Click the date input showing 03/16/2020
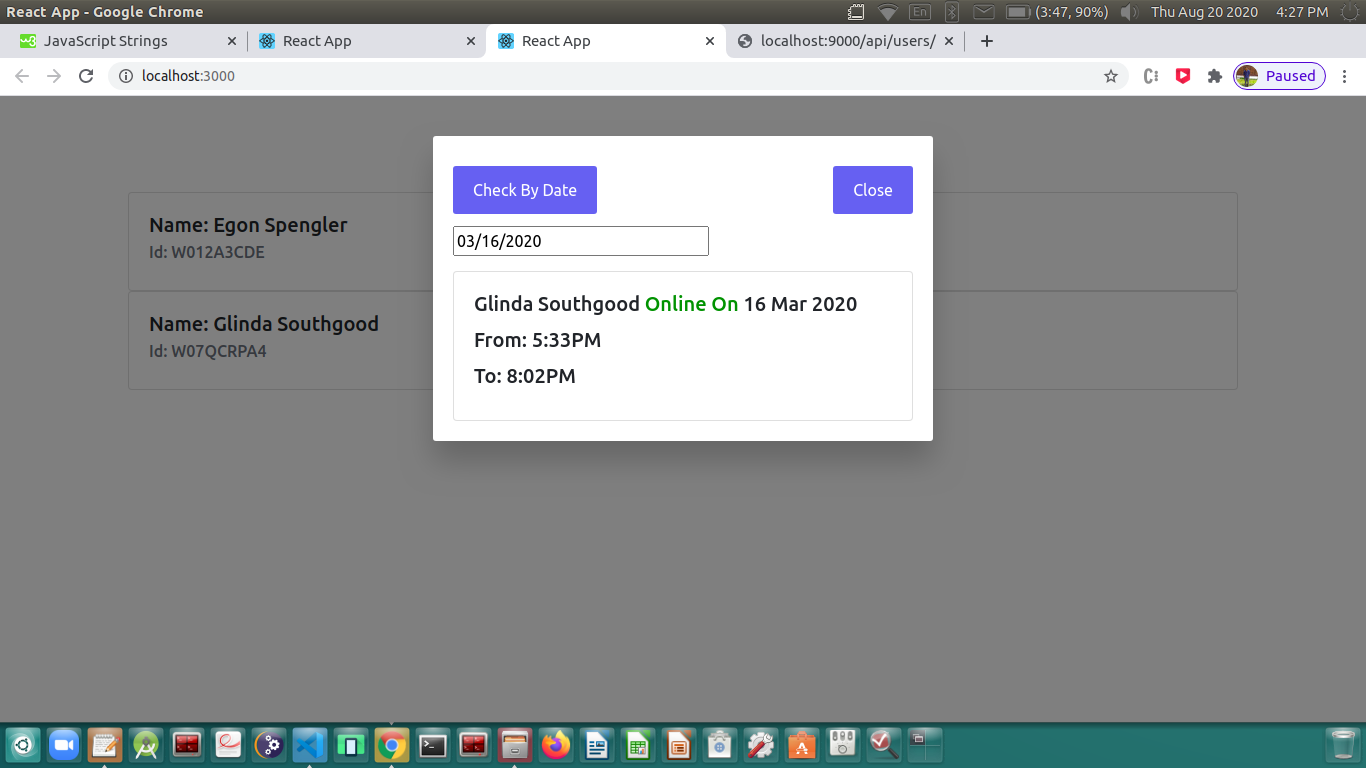Screen dimensions: 1366x768 point(581,241)
